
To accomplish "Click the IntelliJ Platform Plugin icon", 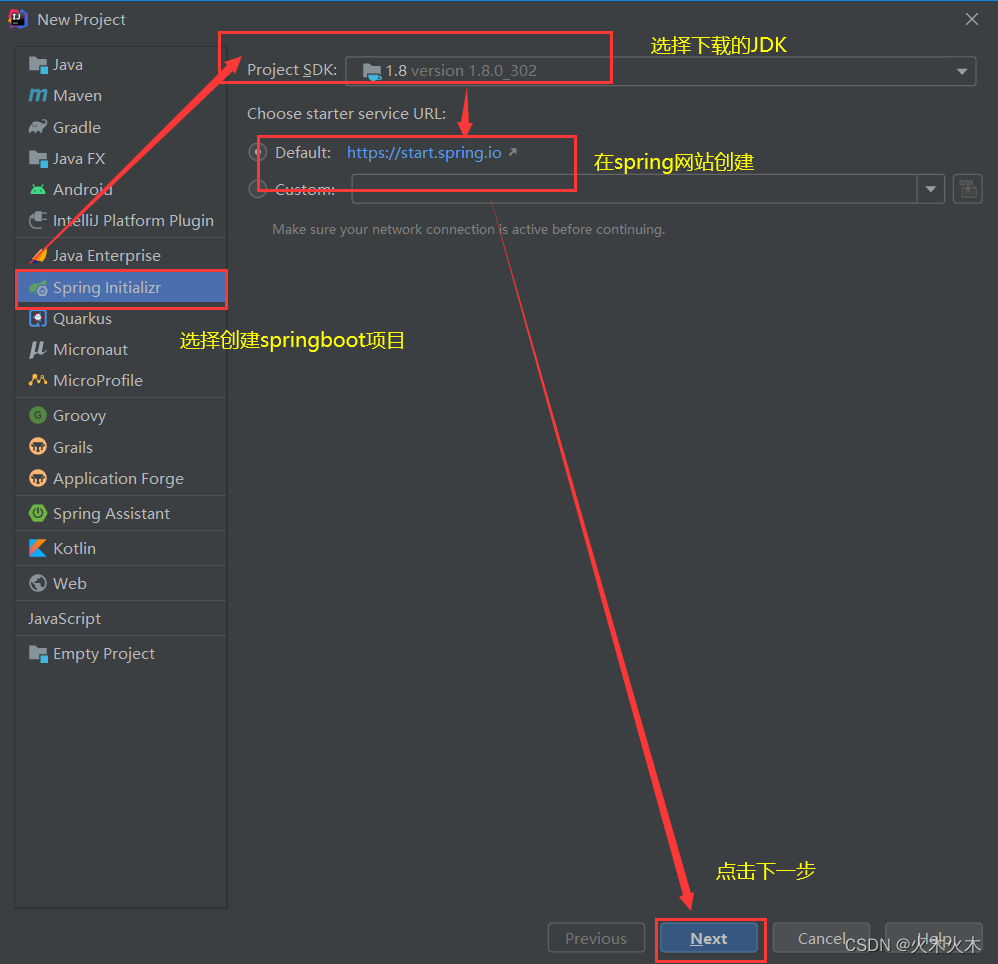I will click(38, 220).
